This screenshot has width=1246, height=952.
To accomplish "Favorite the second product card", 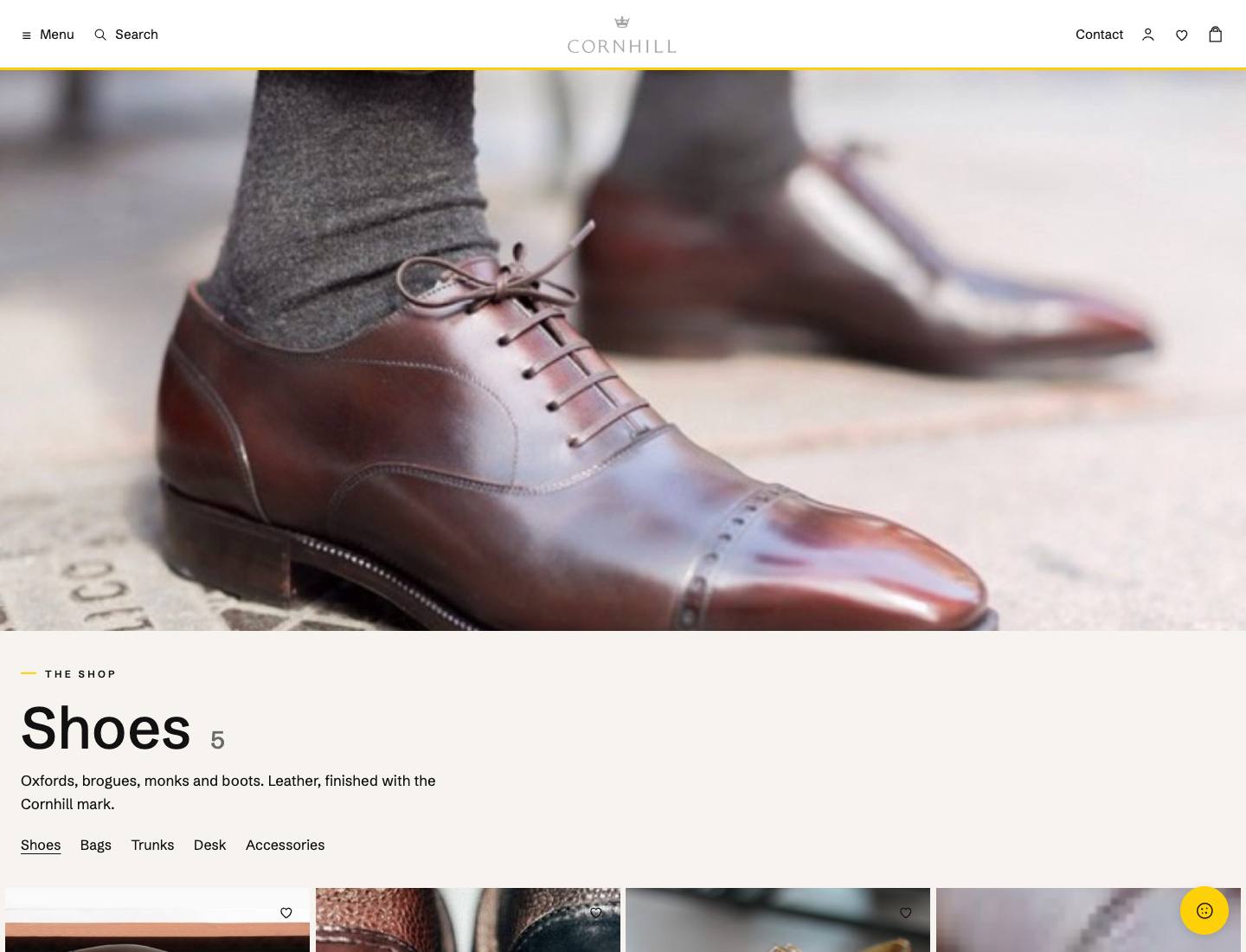I will click(596, 912).
